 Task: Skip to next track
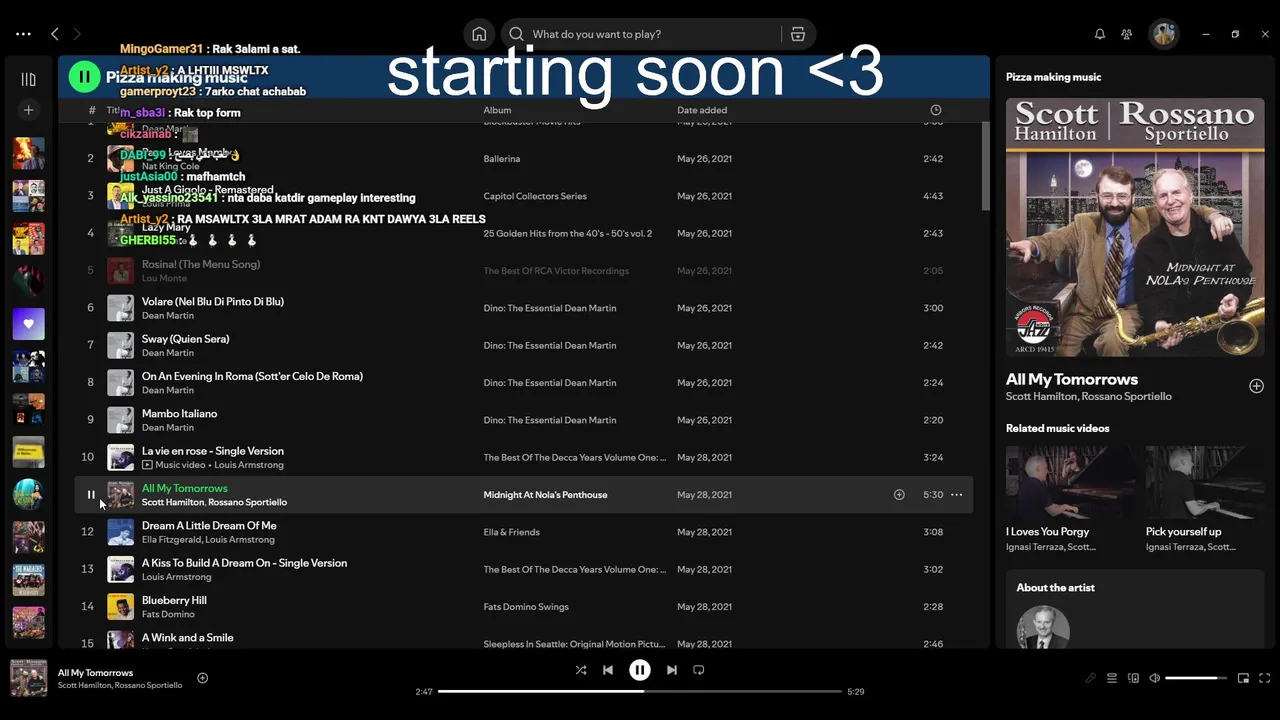point(672,670)
